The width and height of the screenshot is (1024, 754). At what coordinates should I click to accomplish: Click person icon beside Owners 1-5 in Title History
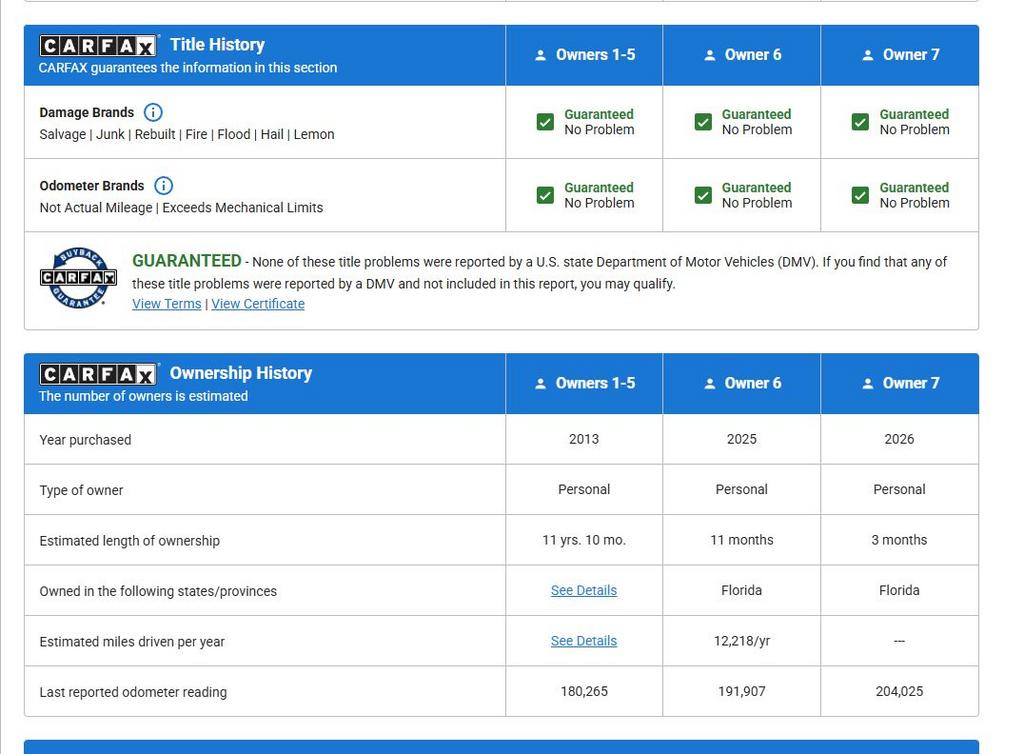[540, 55]
